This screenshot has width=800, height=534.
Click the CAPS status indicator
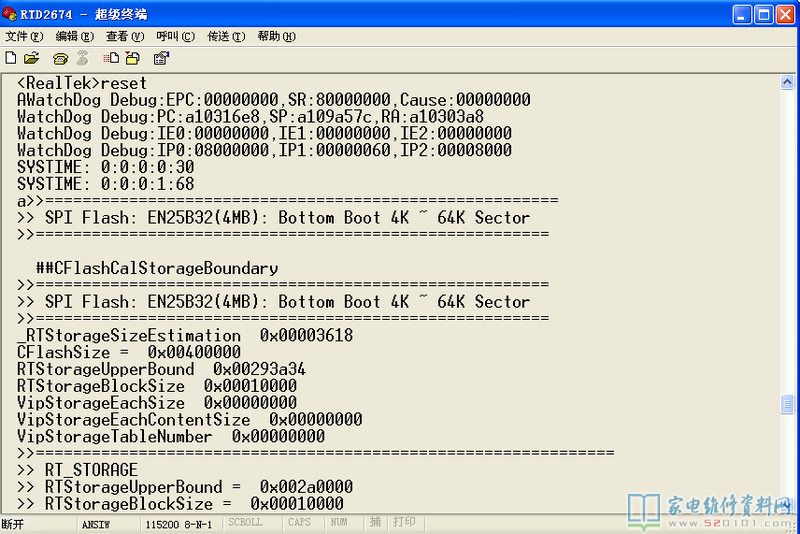pyautogui.click(x=299, y=522)
